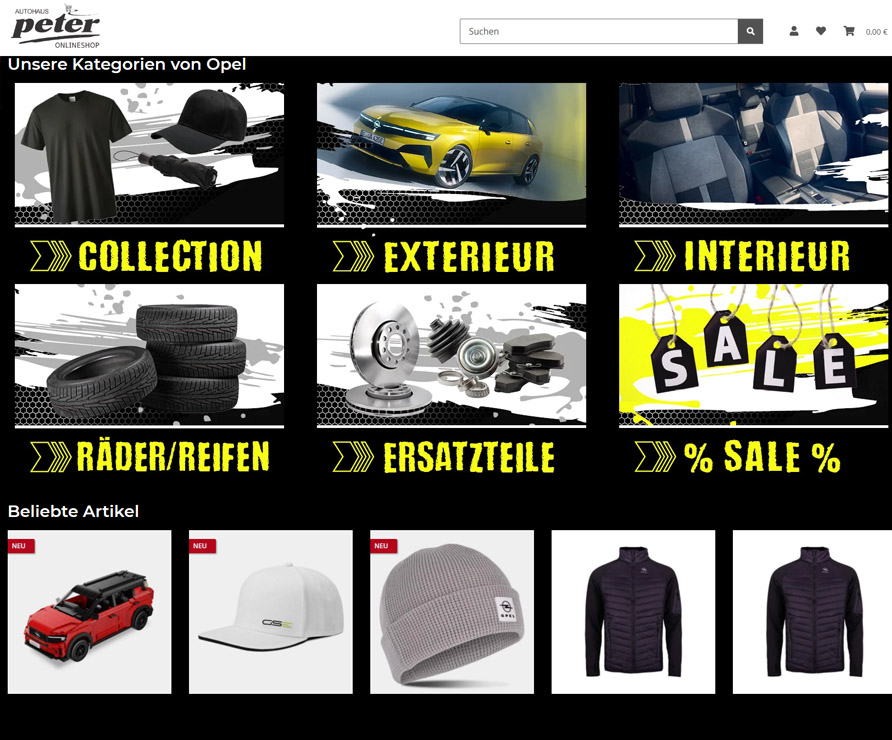Click the Autohaus Peter Onlineshop logo
The image size is (892, 740).
(56, 26)
